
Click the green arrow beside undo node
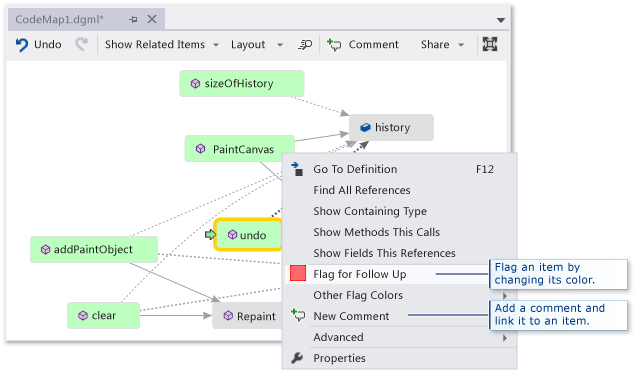pos(210,234)
